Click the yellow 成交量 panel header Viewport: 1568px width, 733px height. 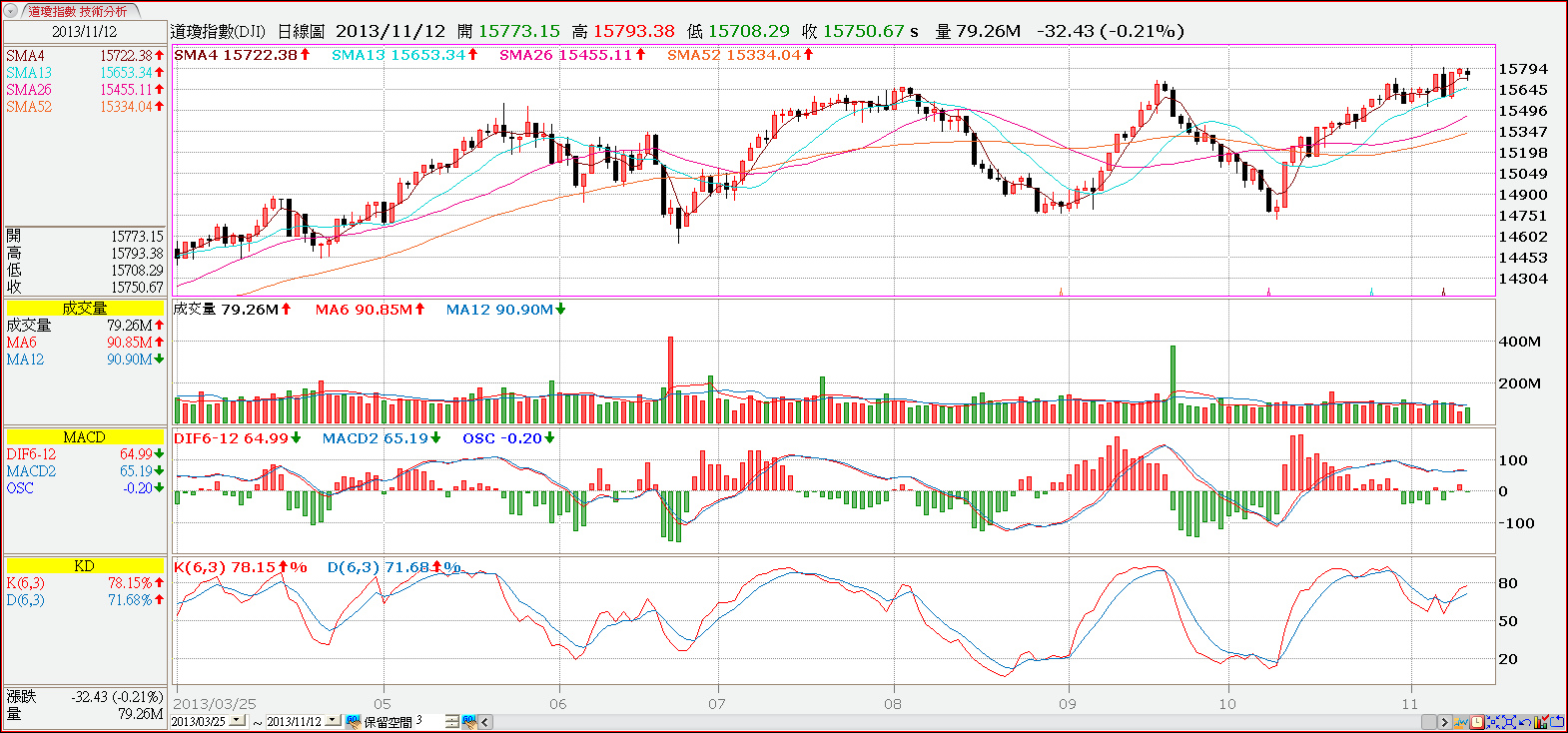click(84, 309)
